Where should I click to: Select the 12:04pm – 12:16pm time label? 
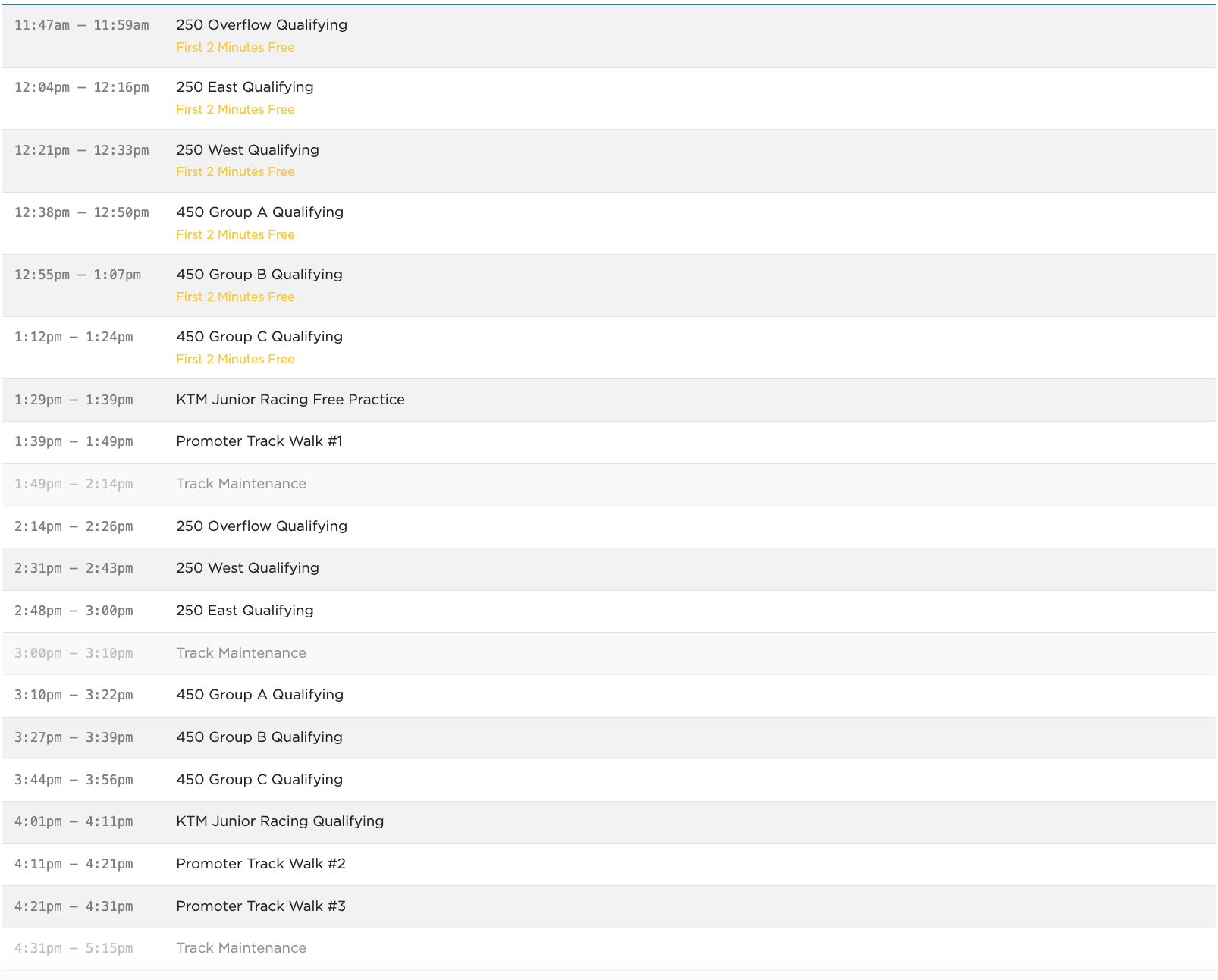(81, 87)
